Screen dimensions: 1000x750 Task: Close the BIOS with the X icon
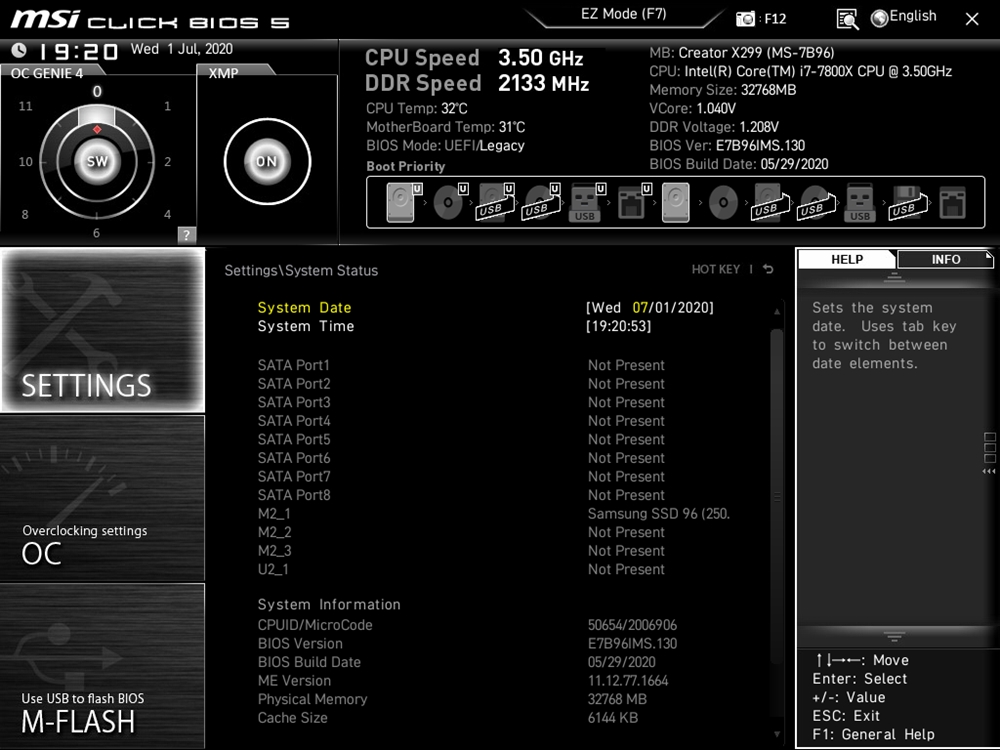pos(972,19)
